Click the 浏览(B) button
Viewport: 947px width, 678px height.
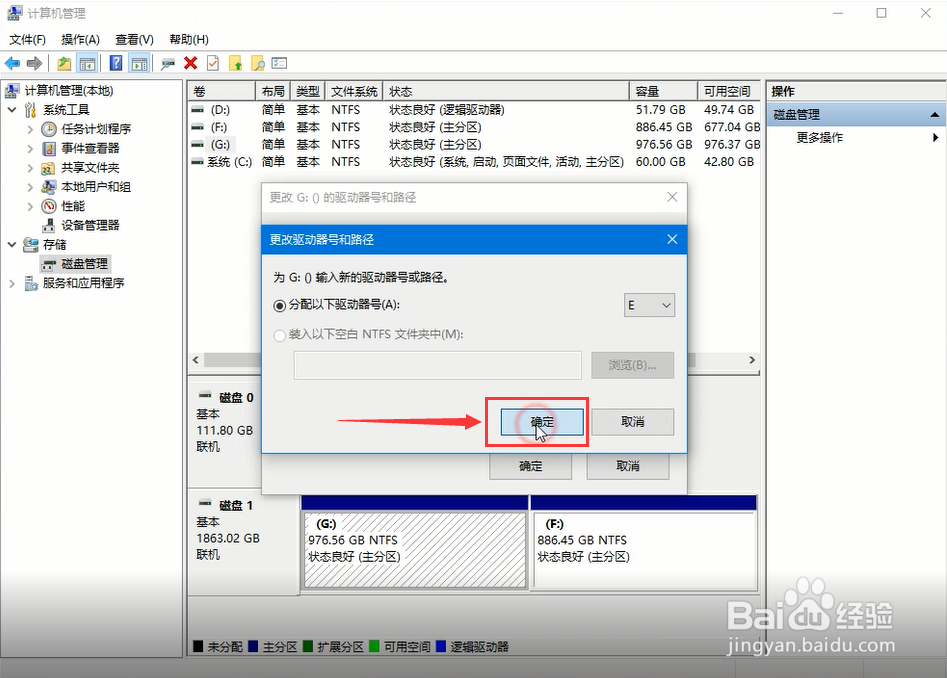(x=632, y=365)
